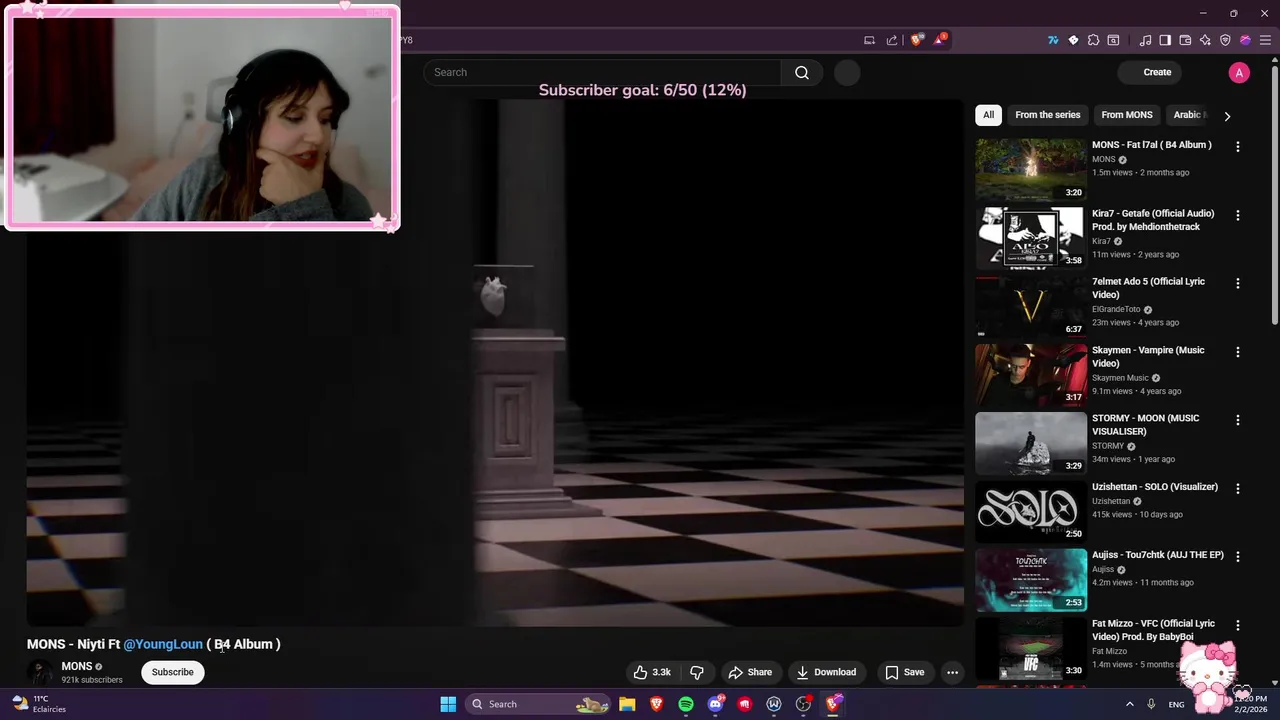The image size is (1280, 720).
Task: Click the Share button below video
Action: pos(750,672)
